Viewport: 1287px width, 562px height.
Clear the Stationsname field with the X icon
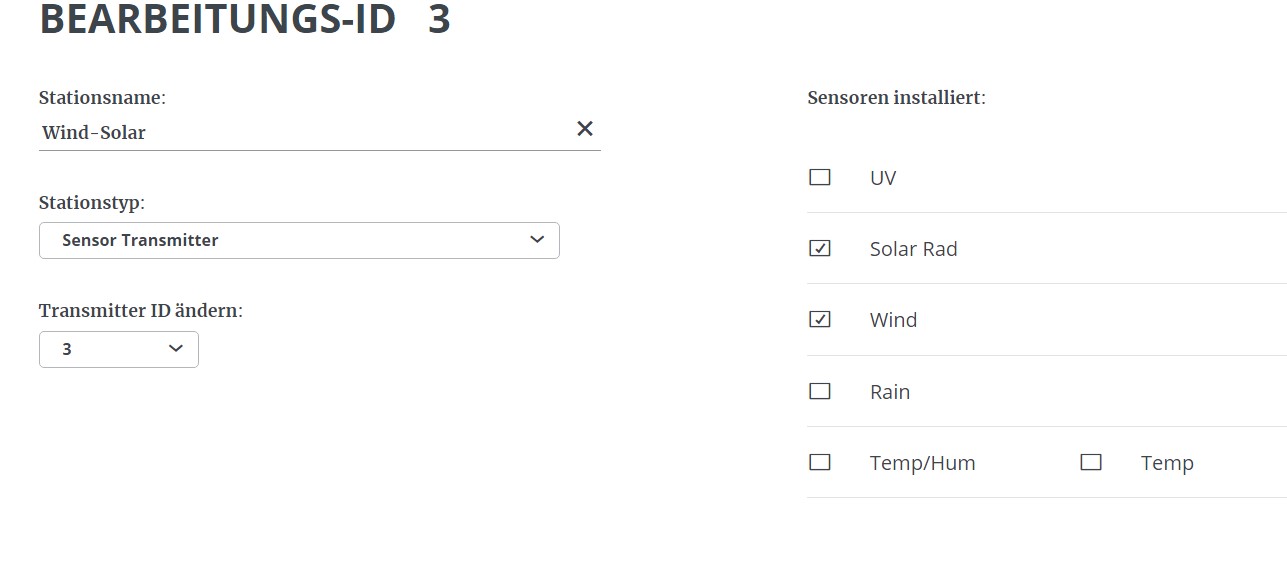[585, 128]
